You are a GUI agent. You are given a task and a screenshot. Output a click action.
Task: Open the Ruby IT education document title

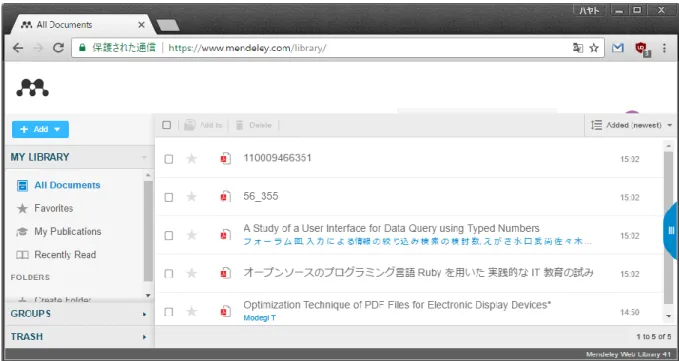pyautogui.click(x=418, y=273)
